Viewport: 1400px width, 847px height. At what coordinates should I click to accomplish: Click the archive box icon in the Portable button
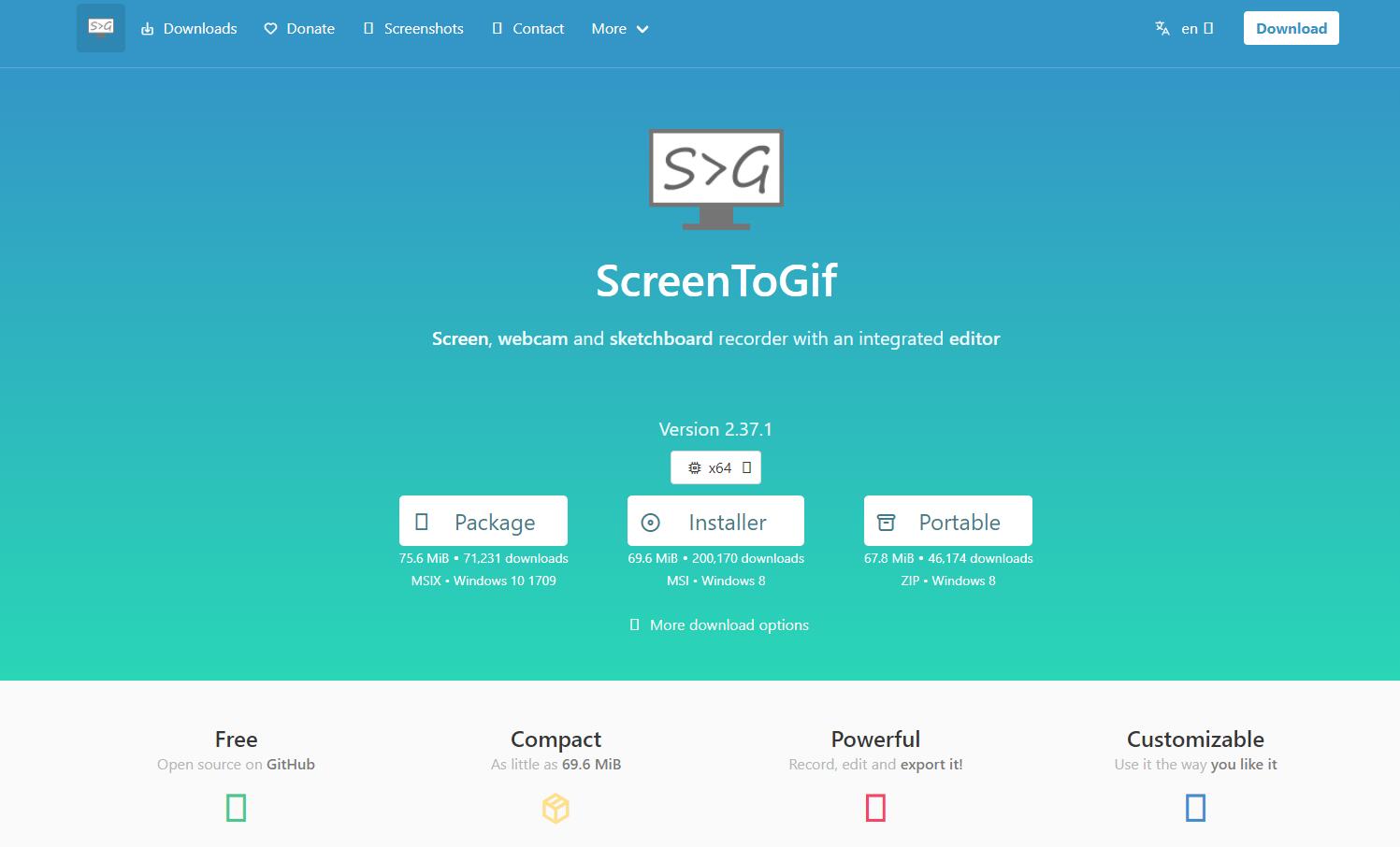[886, 523]
